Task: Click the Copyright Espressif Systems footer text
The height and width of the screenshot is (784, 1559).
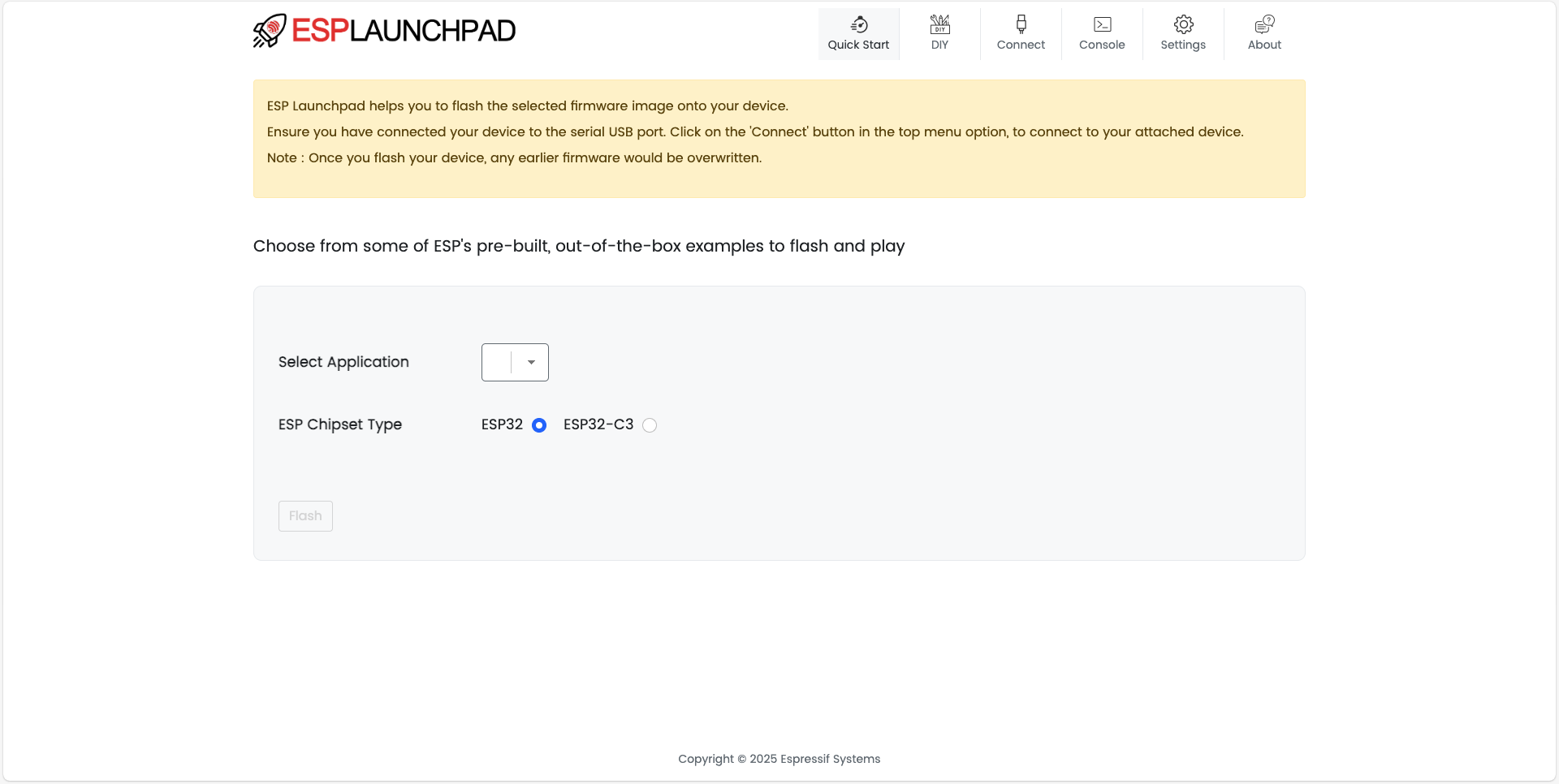Action: (779, 759)
